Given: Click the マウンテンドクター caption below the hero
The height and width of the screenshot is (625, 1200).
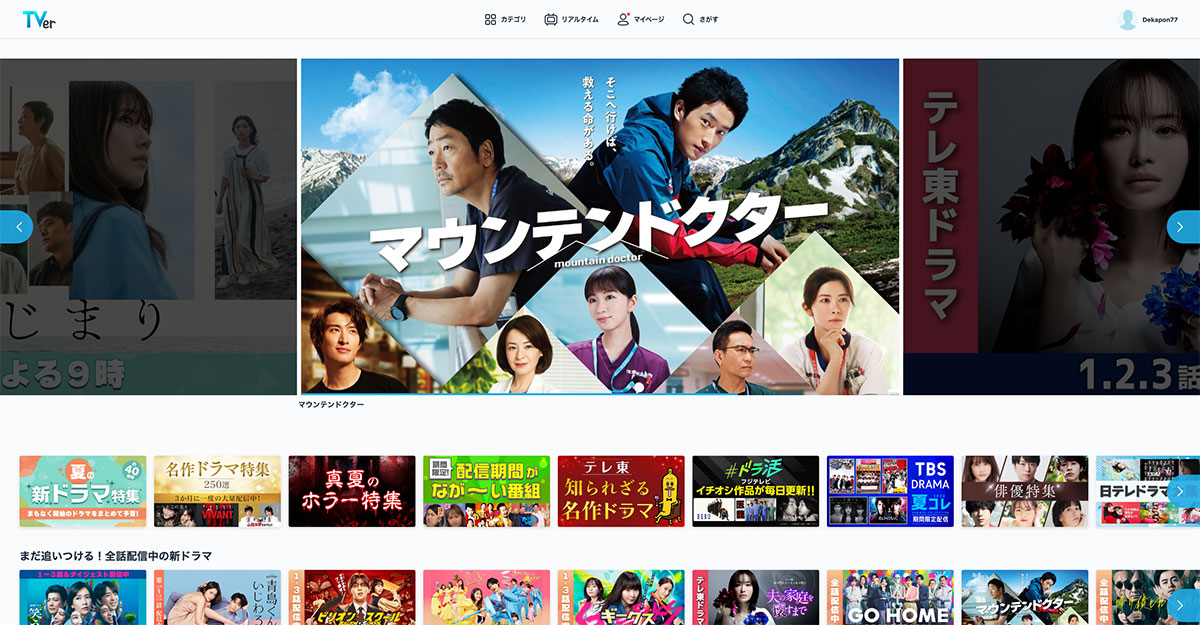Looking at the screenshot, I should [x=331, y=405].
